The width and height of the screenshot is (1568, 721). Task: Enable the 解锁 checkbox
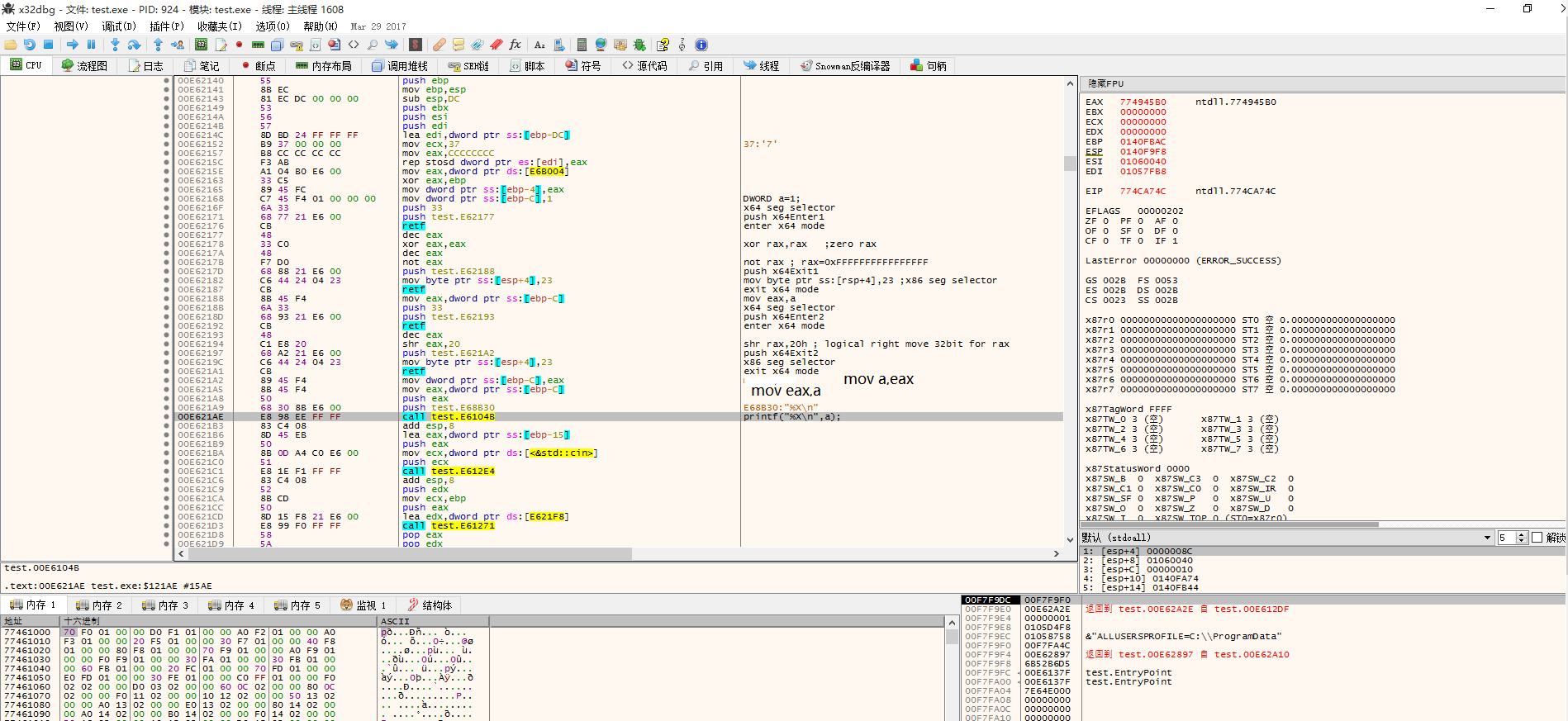tap(1537, 538)
